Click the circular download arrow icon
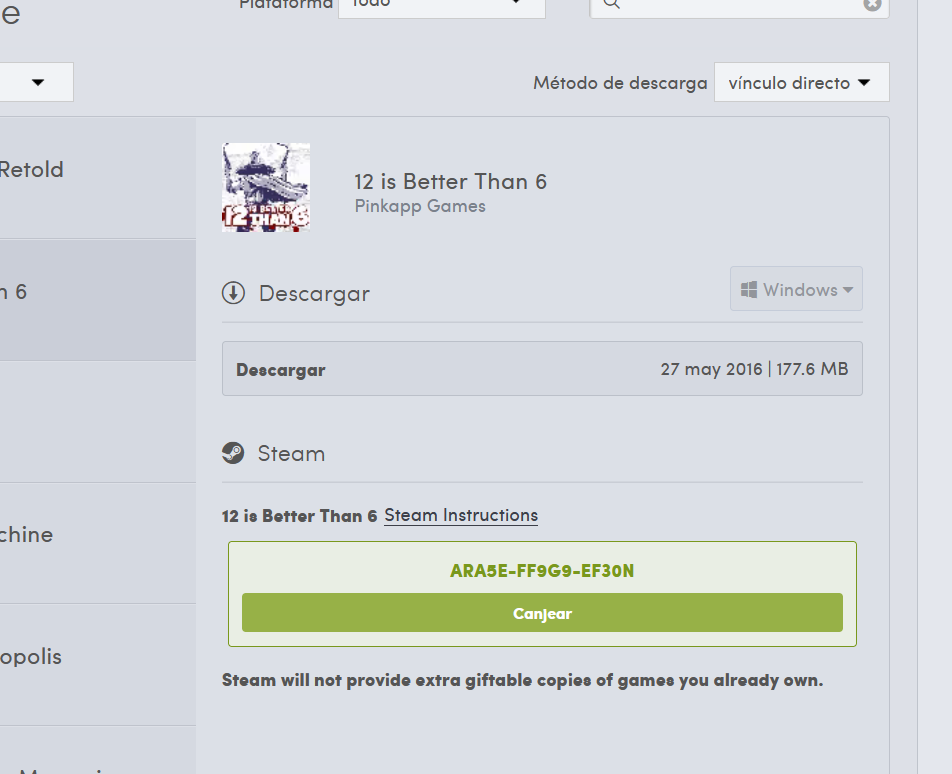The width and height of the screenshot is (952, 774). click(x=233, y=293)
